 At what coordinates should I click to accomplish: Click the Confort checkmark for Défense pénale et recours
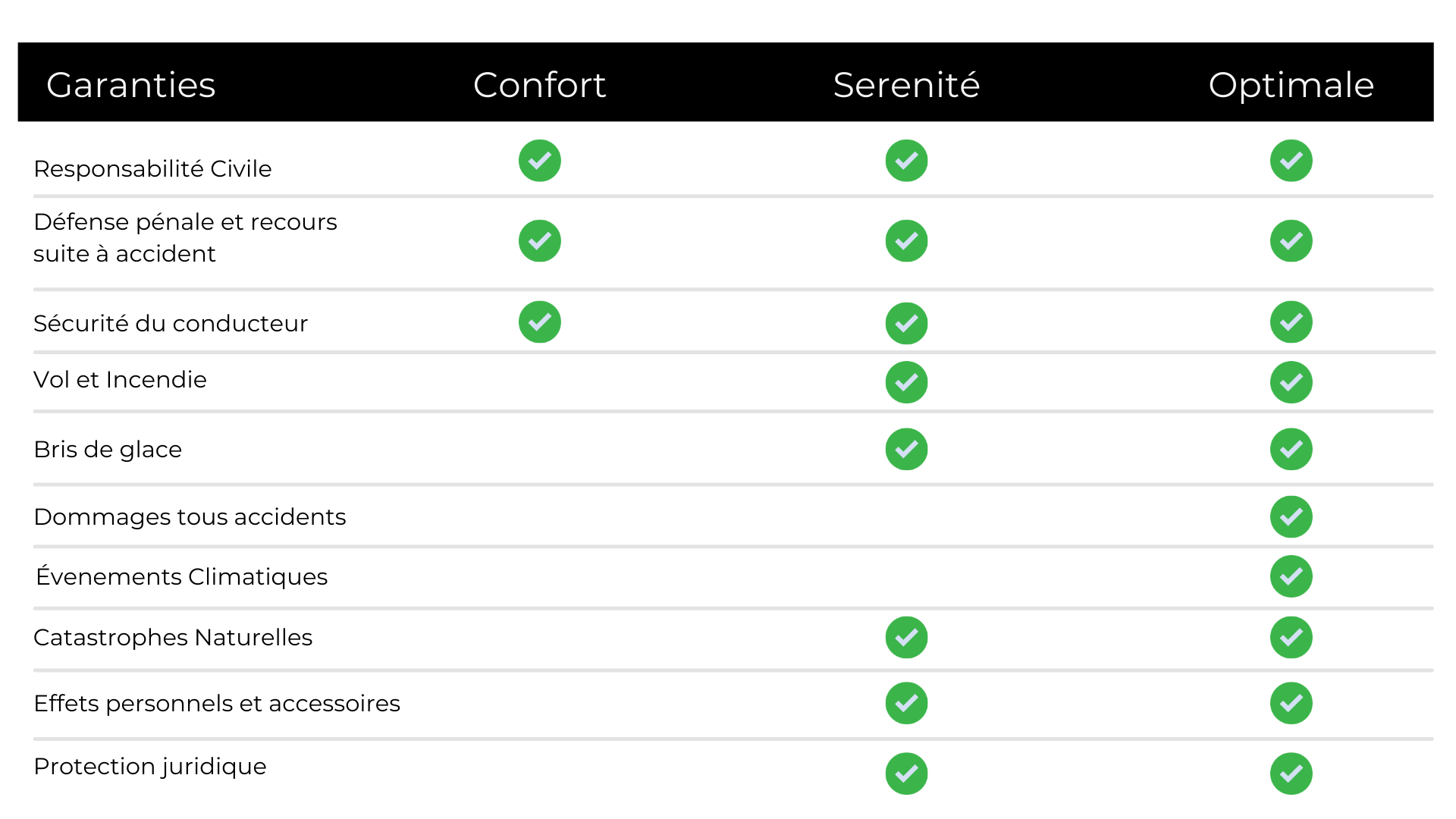[539, 241]
